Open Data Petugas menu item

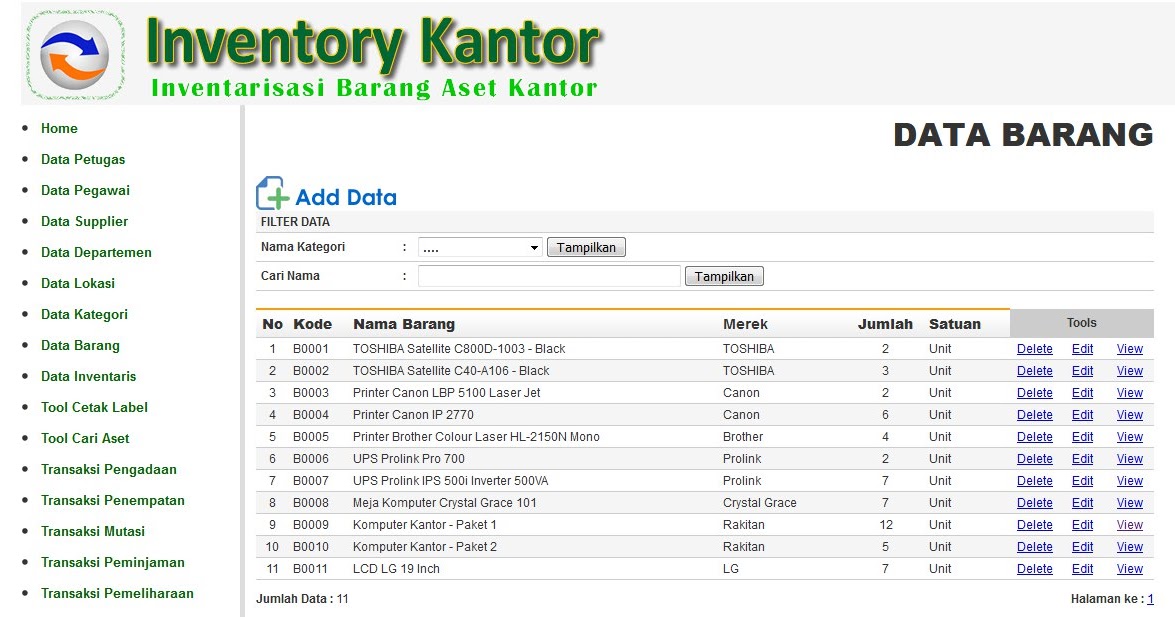pyautogui.click(x=83, y=159)
